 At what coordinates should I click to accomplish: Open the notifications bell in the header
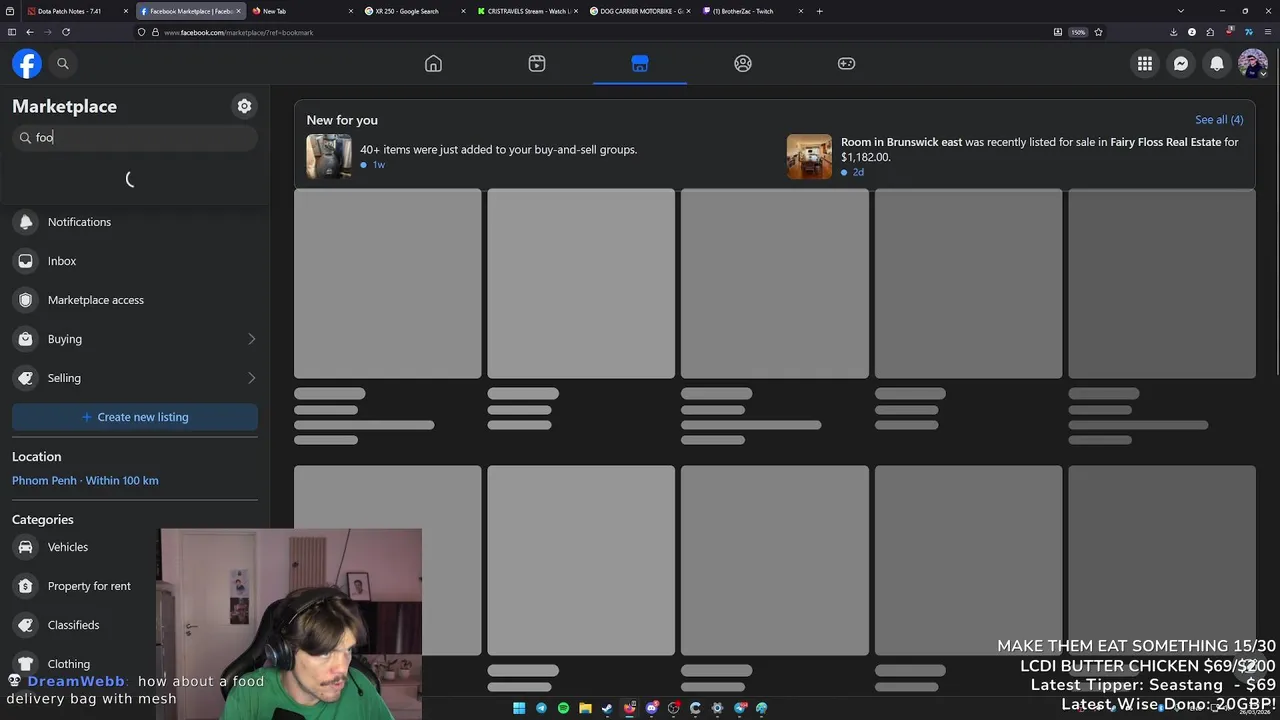pyautogui.click(x=1217, y=63)
